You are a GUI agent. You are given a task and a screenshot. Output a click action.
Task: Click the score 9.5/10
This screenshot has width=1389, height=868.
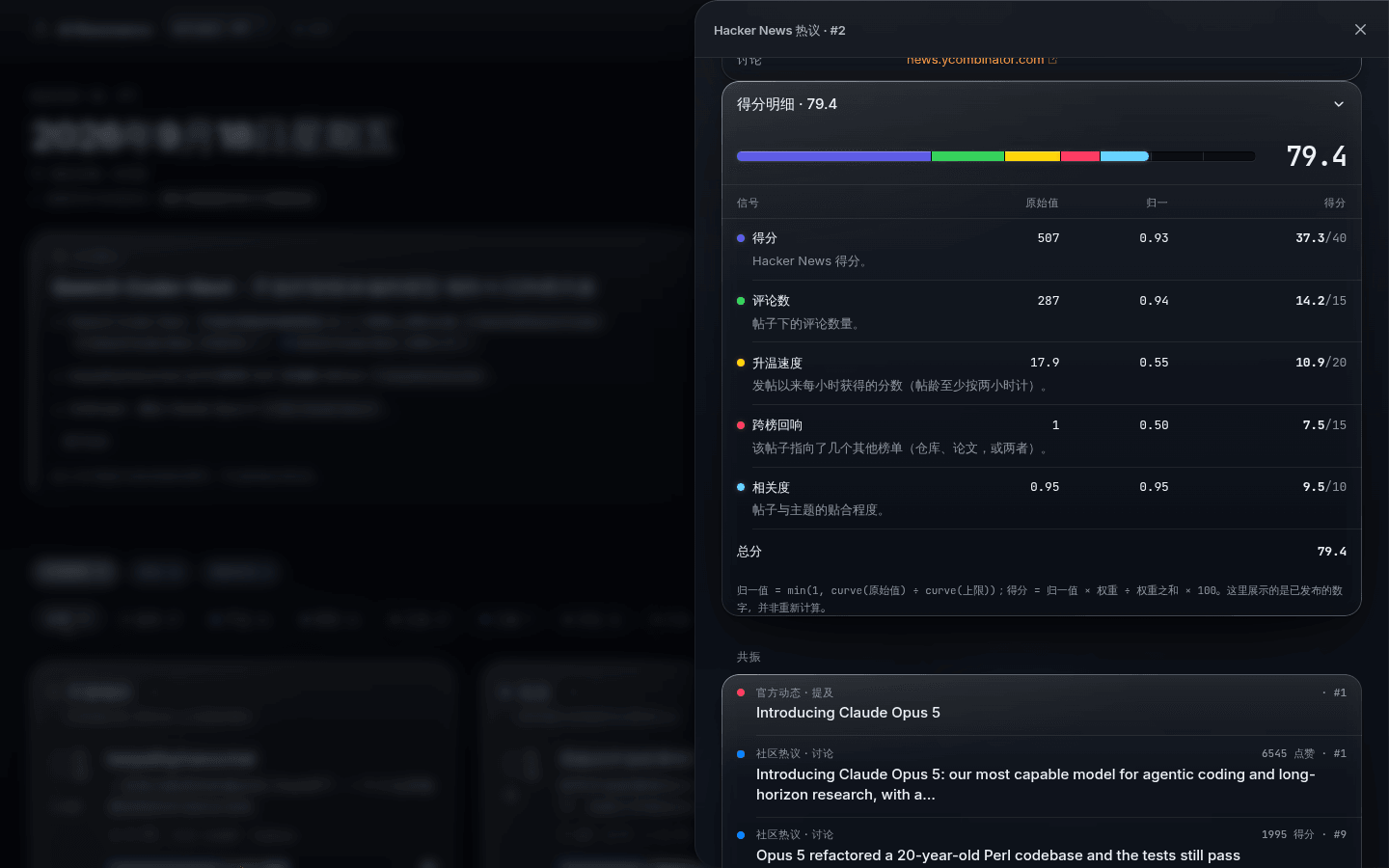pyautogui.click(x=1324, y=487)
